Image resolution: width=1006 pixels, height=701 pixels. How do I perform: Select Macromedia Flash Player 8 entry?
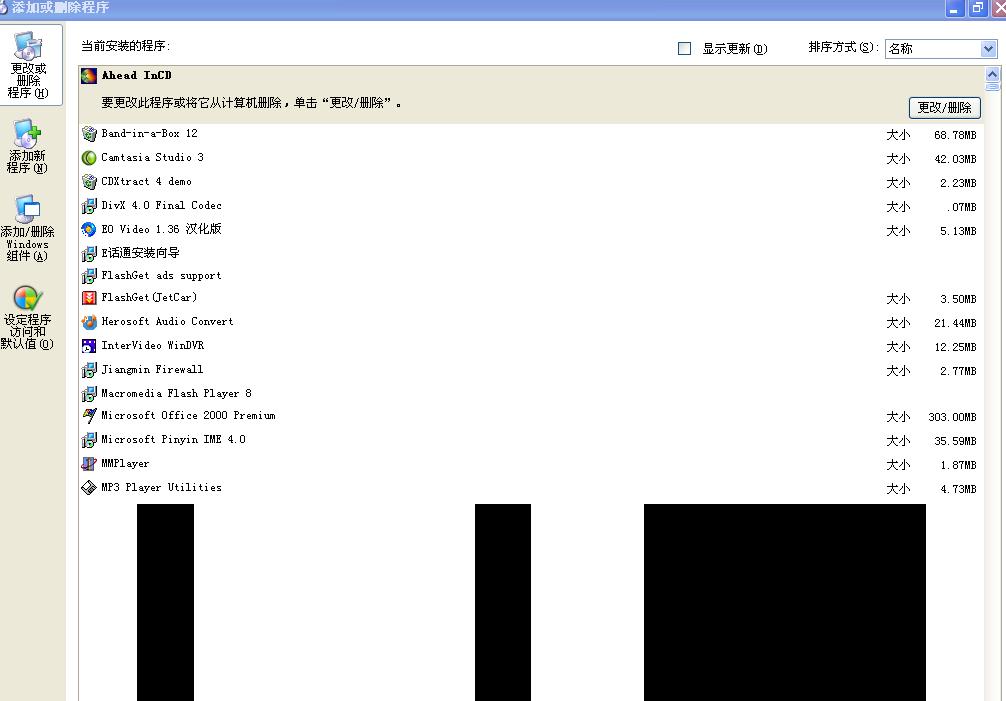pyautogui.click(x=531, y=394)
